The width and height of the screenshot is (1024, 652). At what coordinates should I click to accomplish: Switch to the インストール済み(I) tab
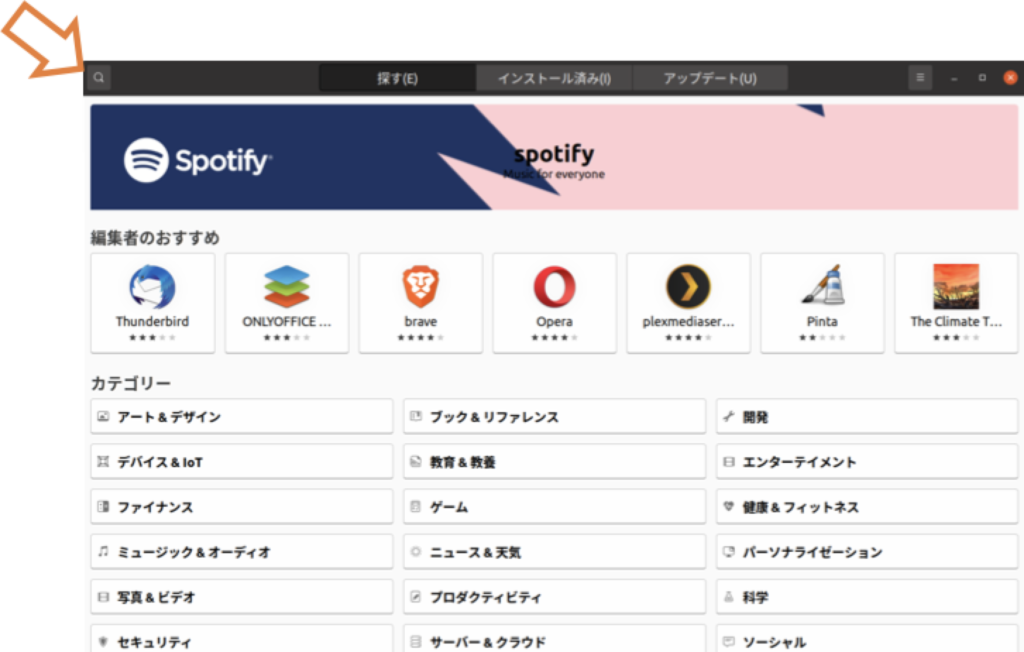tap(554, 78)
